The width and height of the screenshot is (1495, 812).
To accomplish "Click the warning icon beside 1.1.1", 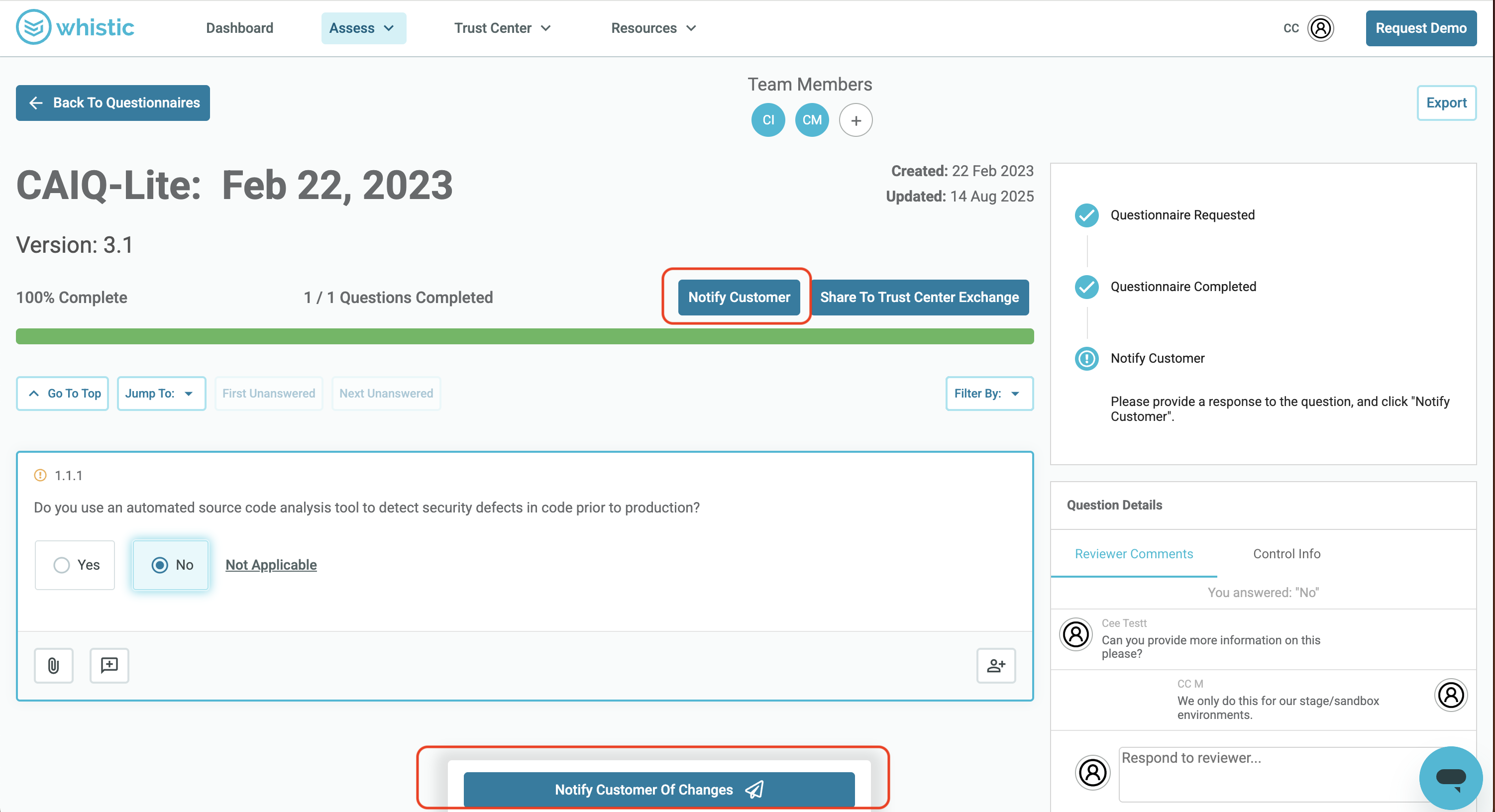I will pos(40,475).
